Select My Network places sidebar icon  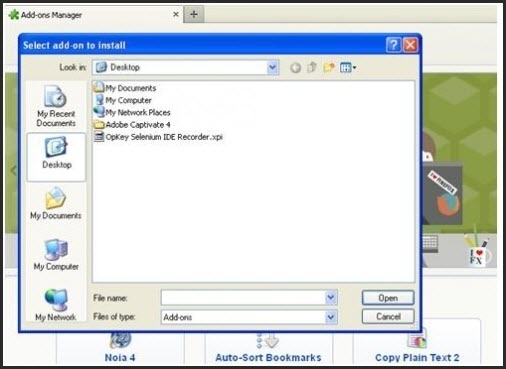(56, 304)
